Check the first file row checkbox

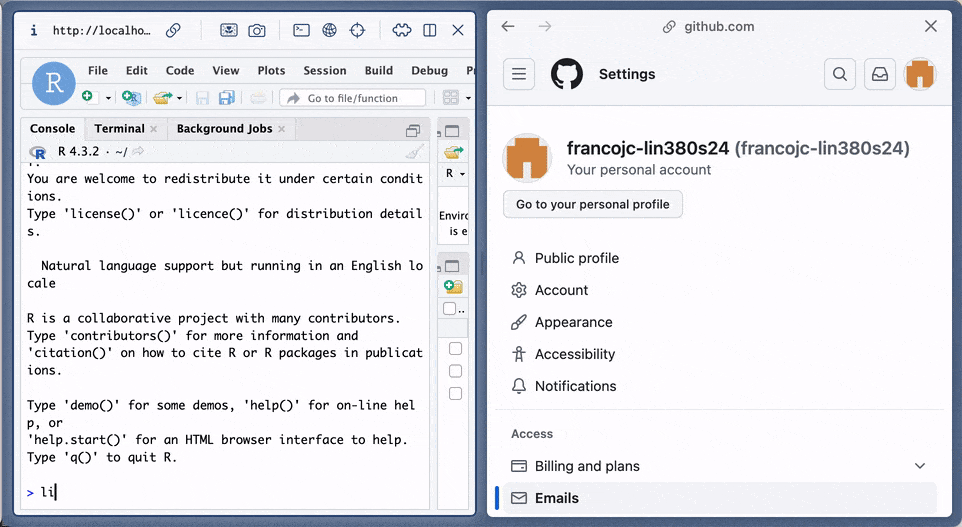[455, 349]
